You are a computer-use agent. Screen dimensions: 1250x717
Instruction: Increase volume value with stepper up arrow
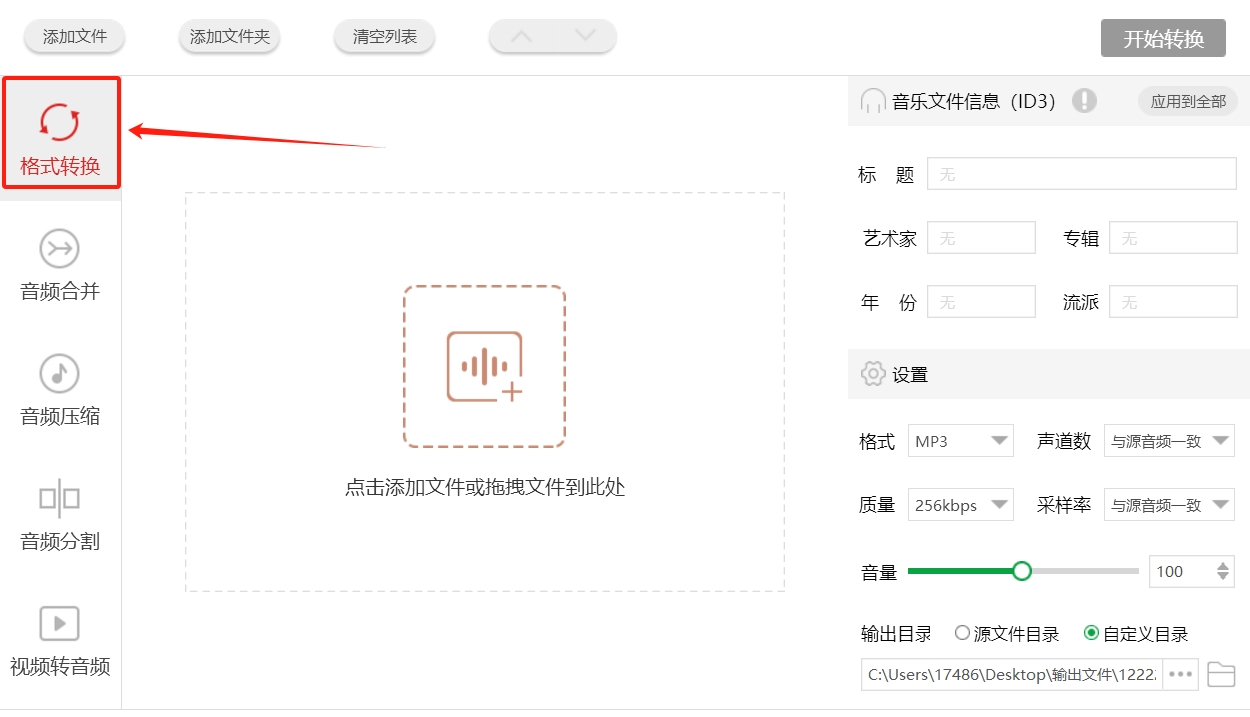tap(1223, 566)
